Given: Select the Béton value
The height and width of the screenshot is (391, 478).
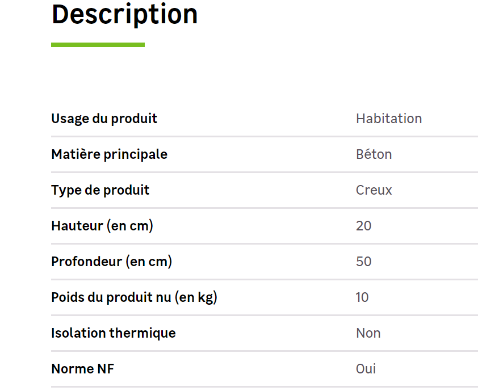Looking at the screenshot, I should 374,154.
